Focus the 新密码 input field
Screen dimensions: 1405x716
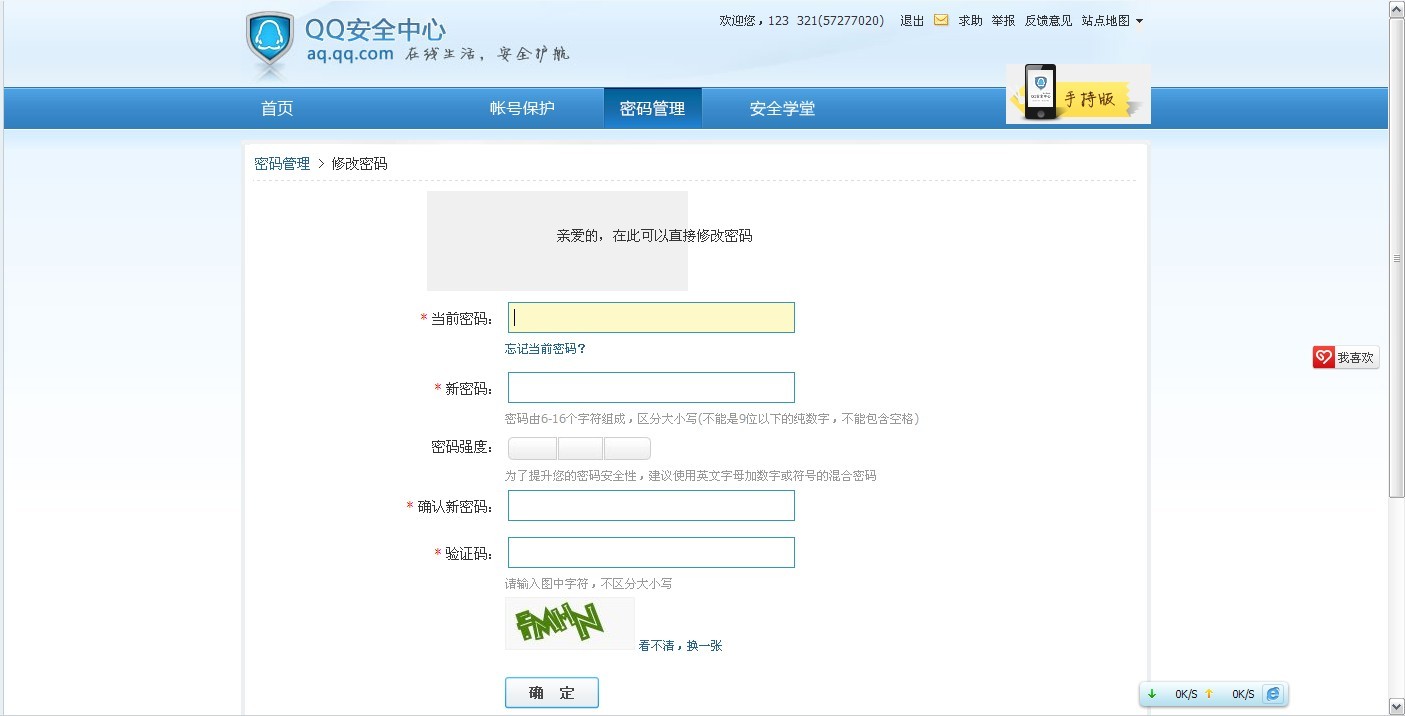[651, 387]
